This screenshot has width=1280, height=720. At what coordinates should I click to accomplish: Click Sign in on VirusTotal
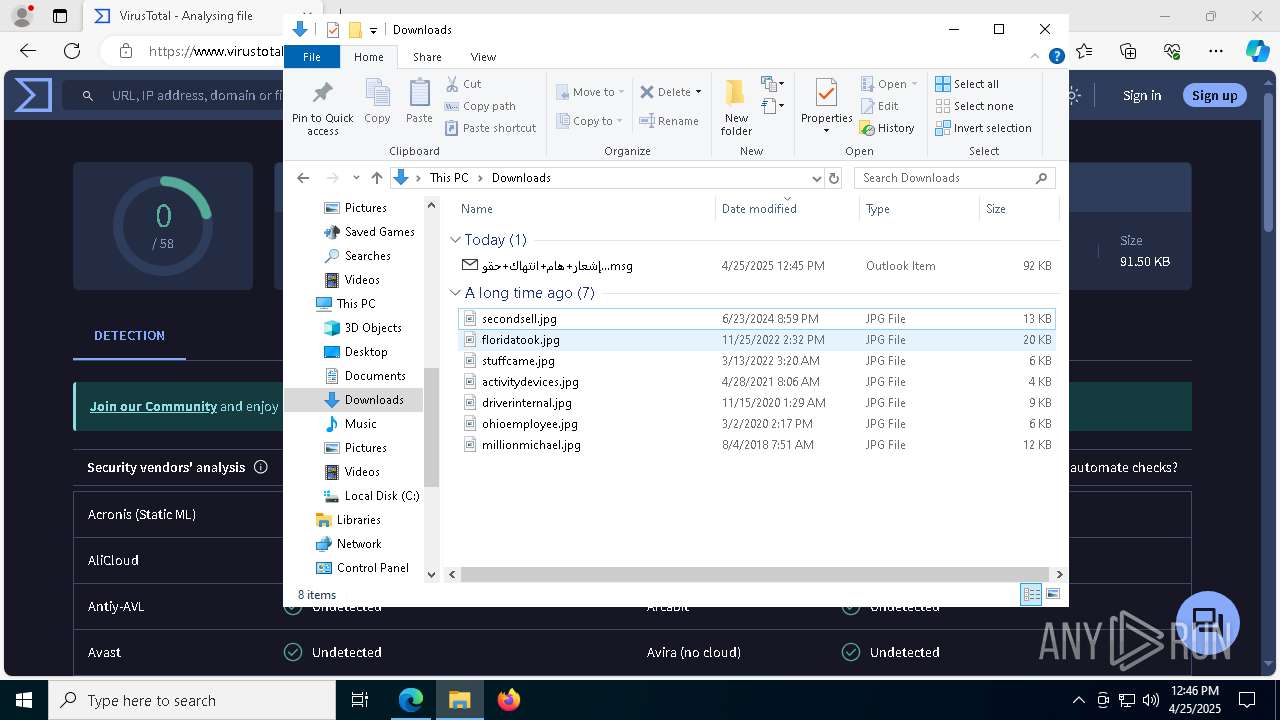pyautogui.click(x=1142, y=96)
